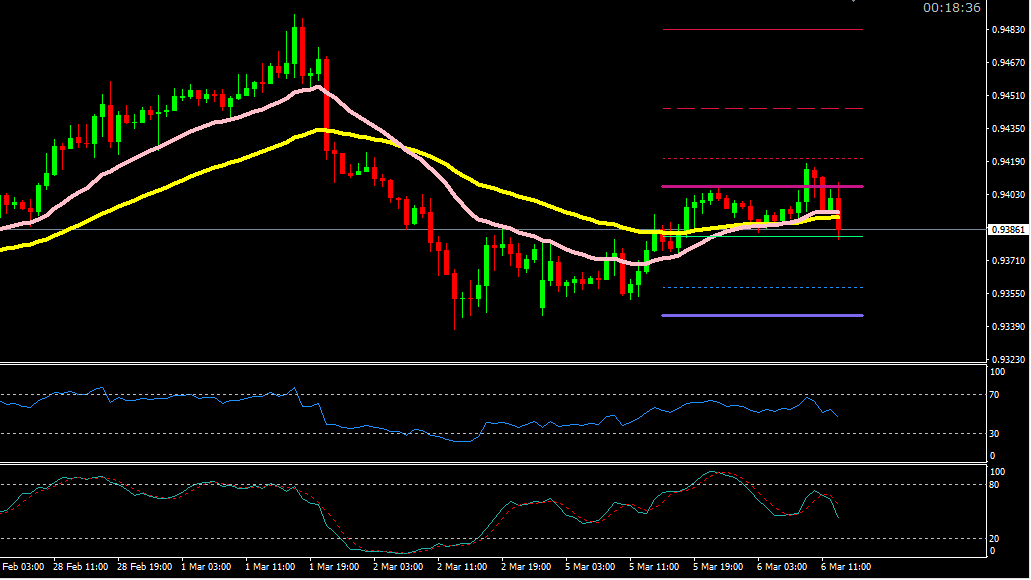Select the blue RSI indicator line
This screenshot has height=580, width=1031.
point(421,431)
